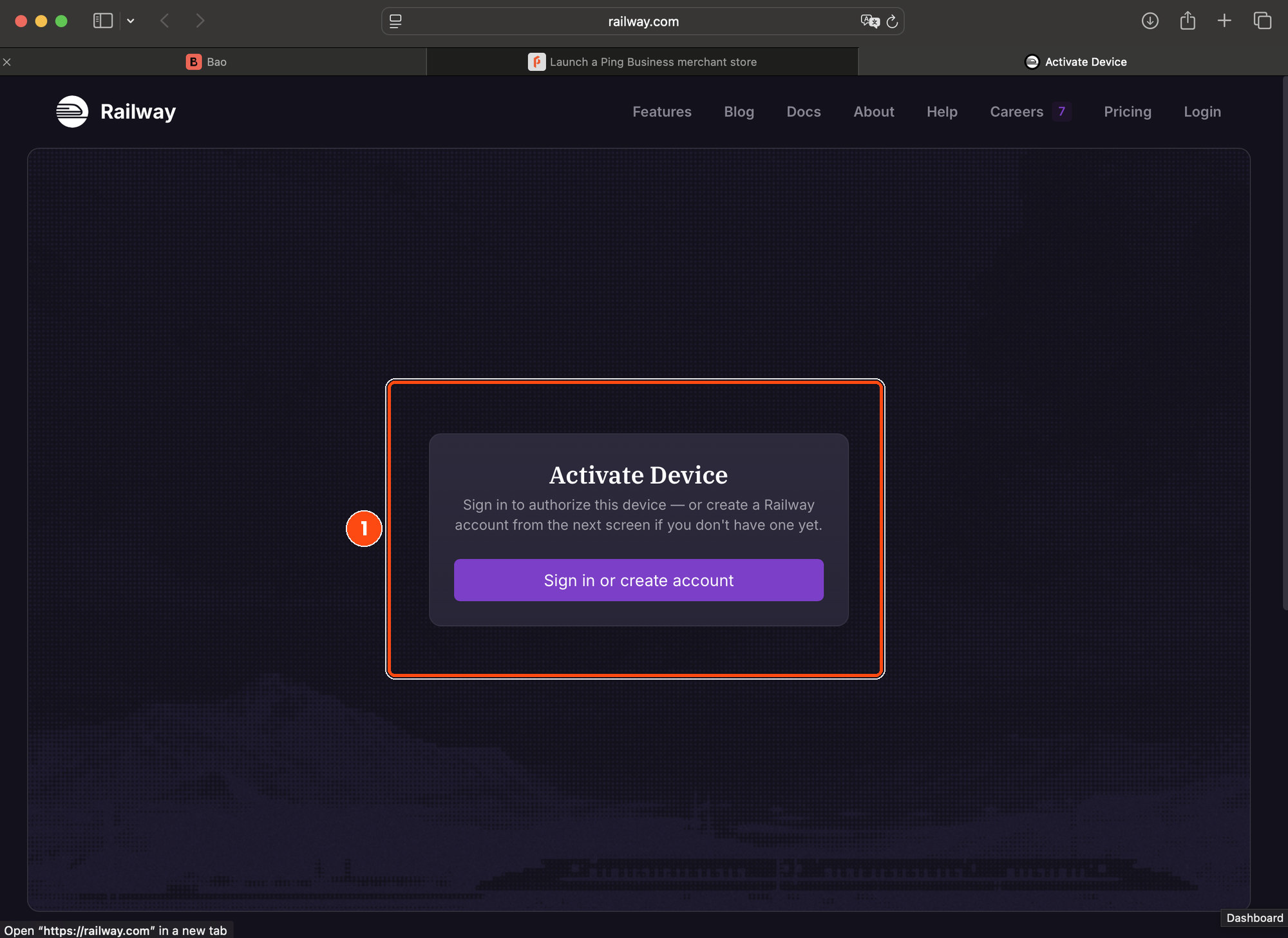
Task: Open the Login link
Action: [x=1202, y=111]
